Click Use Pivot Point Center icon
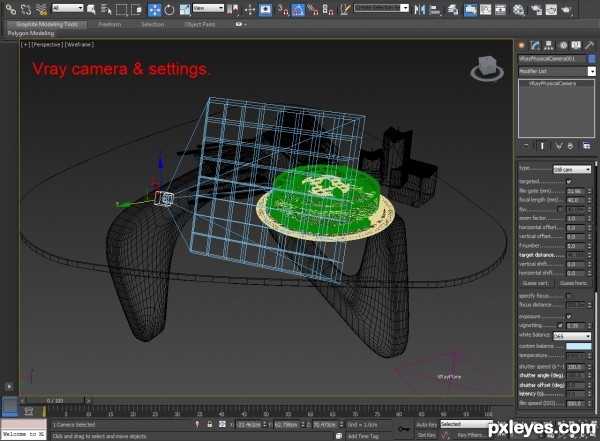 point(232,9)
